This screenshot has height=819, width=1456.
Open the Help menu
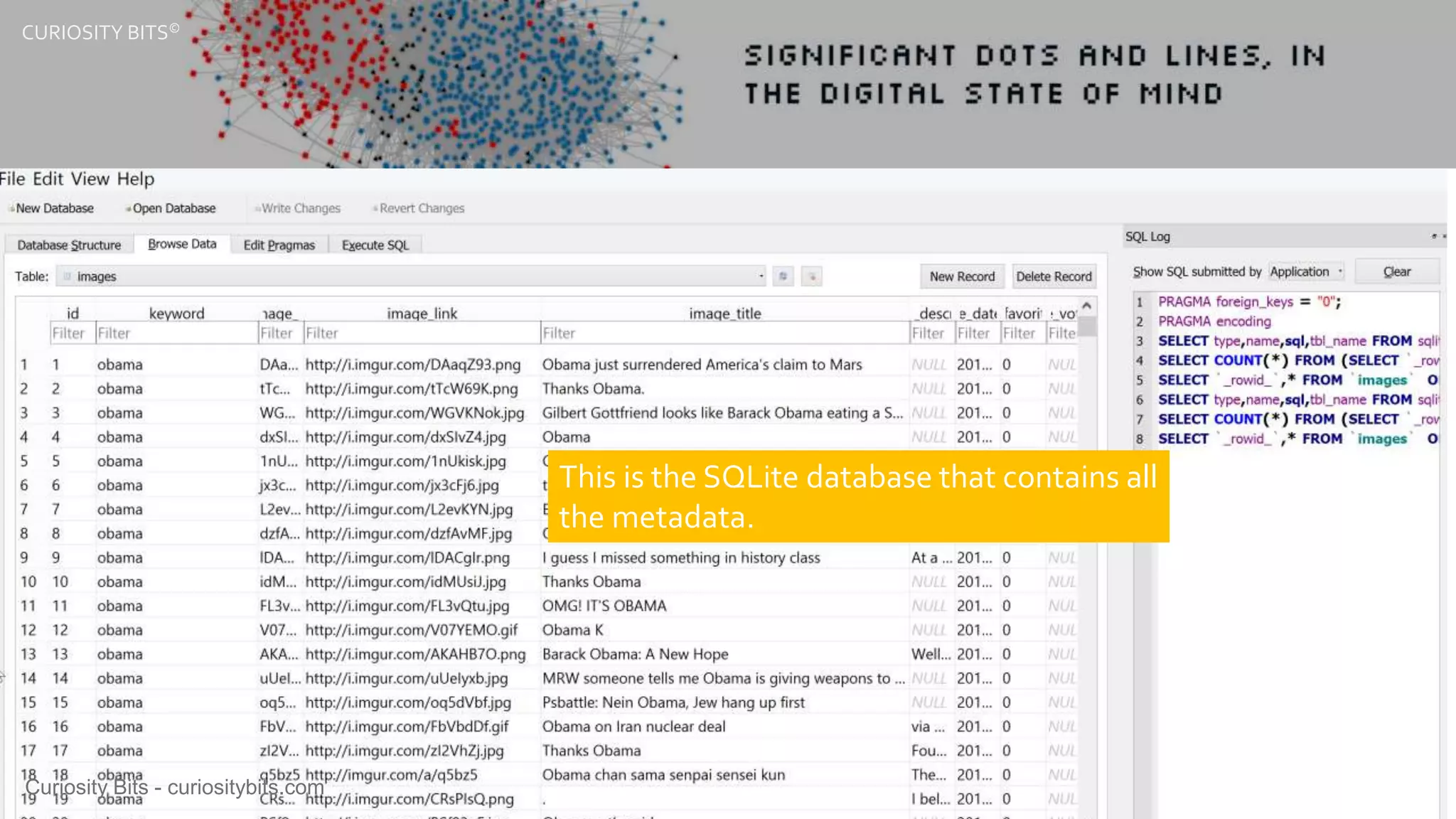135,178
